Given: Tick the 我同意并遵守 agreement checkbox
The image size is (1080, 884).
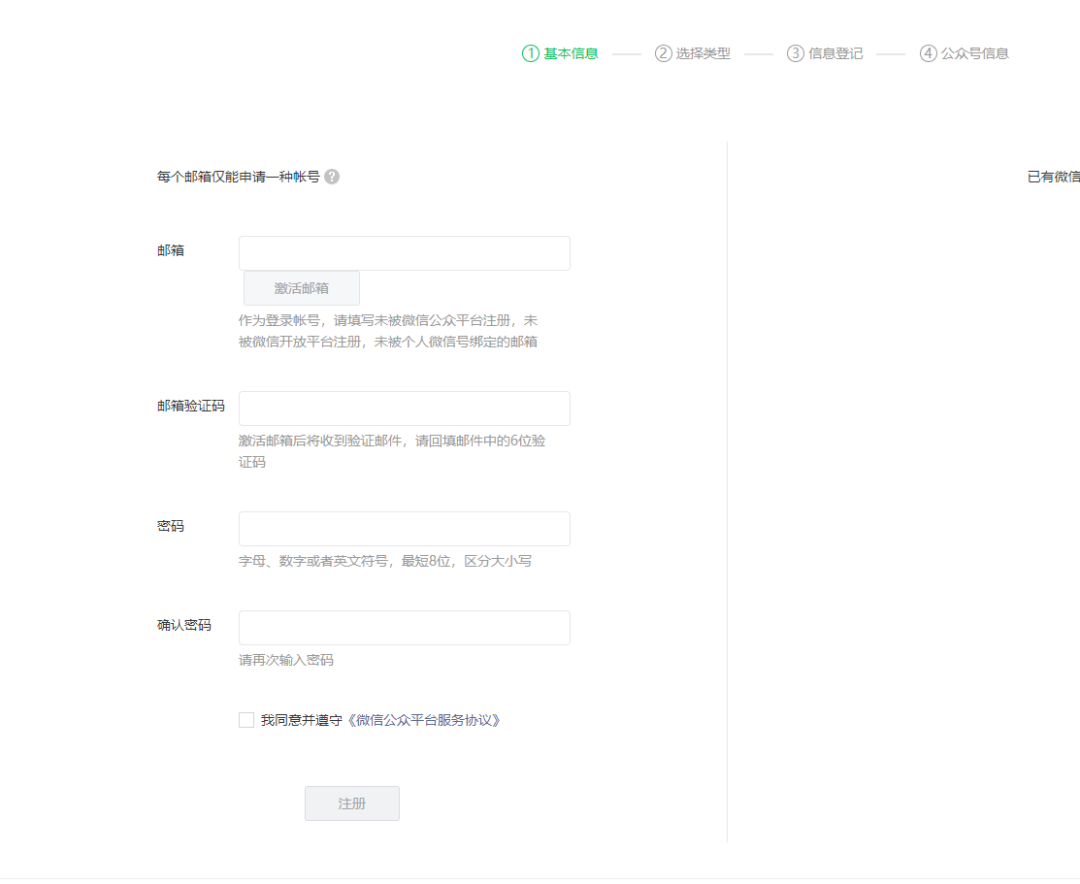Looking at the screenshot, I should tap(246, 720).
